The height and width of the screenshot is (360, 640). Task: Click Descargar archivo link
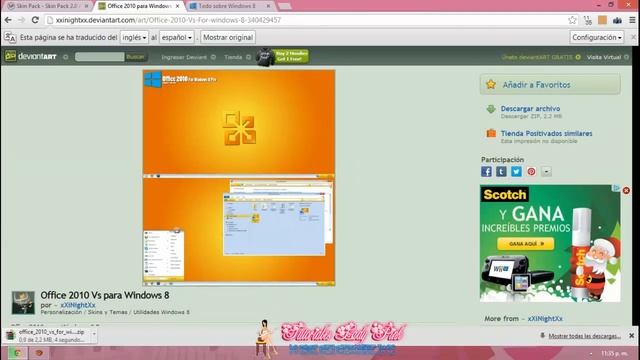pos(530,109)
